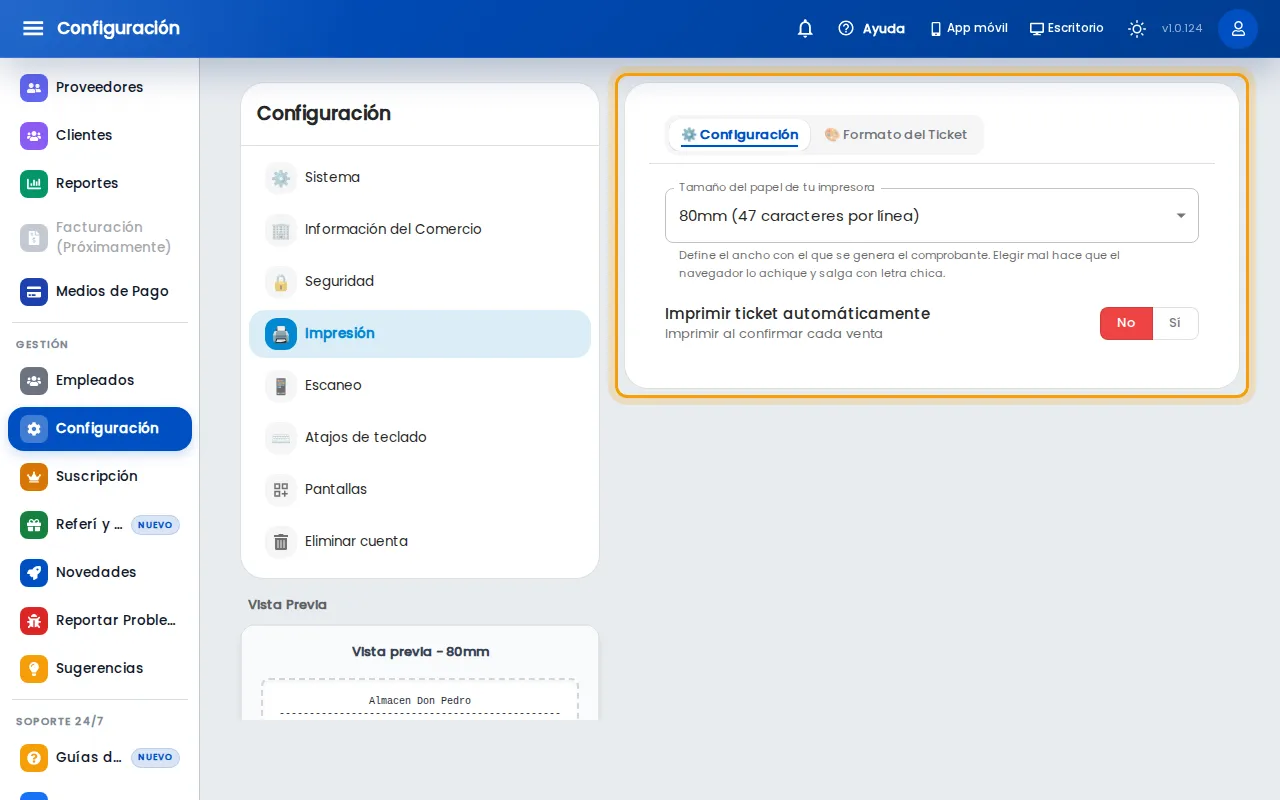Click the Empleados sidebar icon
The height and width of the screenshot is (800, 1280).
(x=34, y=380)
